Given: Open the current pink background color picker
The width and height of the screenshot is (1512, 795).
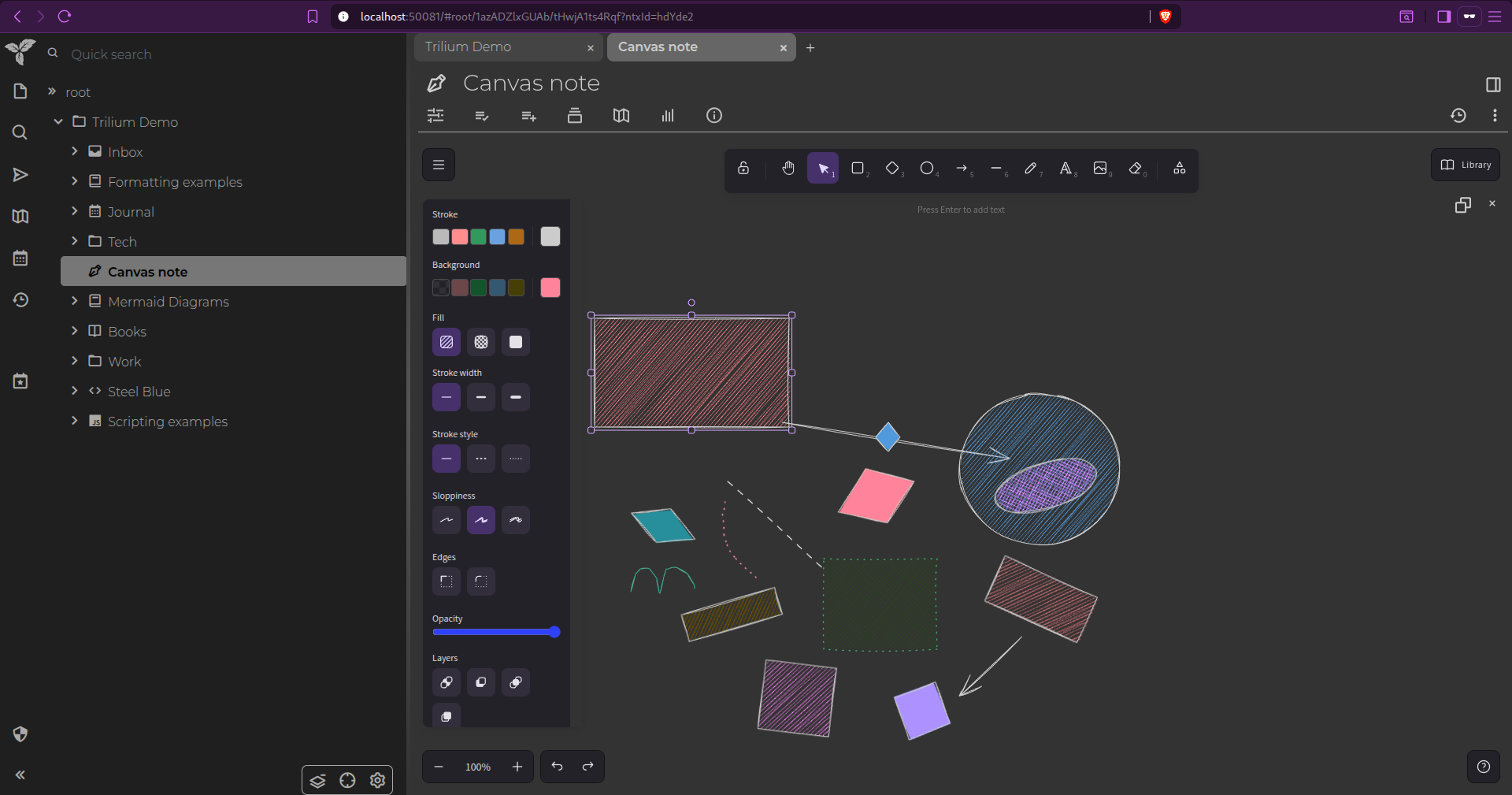Looking at the screenshot, I should 550,288.
